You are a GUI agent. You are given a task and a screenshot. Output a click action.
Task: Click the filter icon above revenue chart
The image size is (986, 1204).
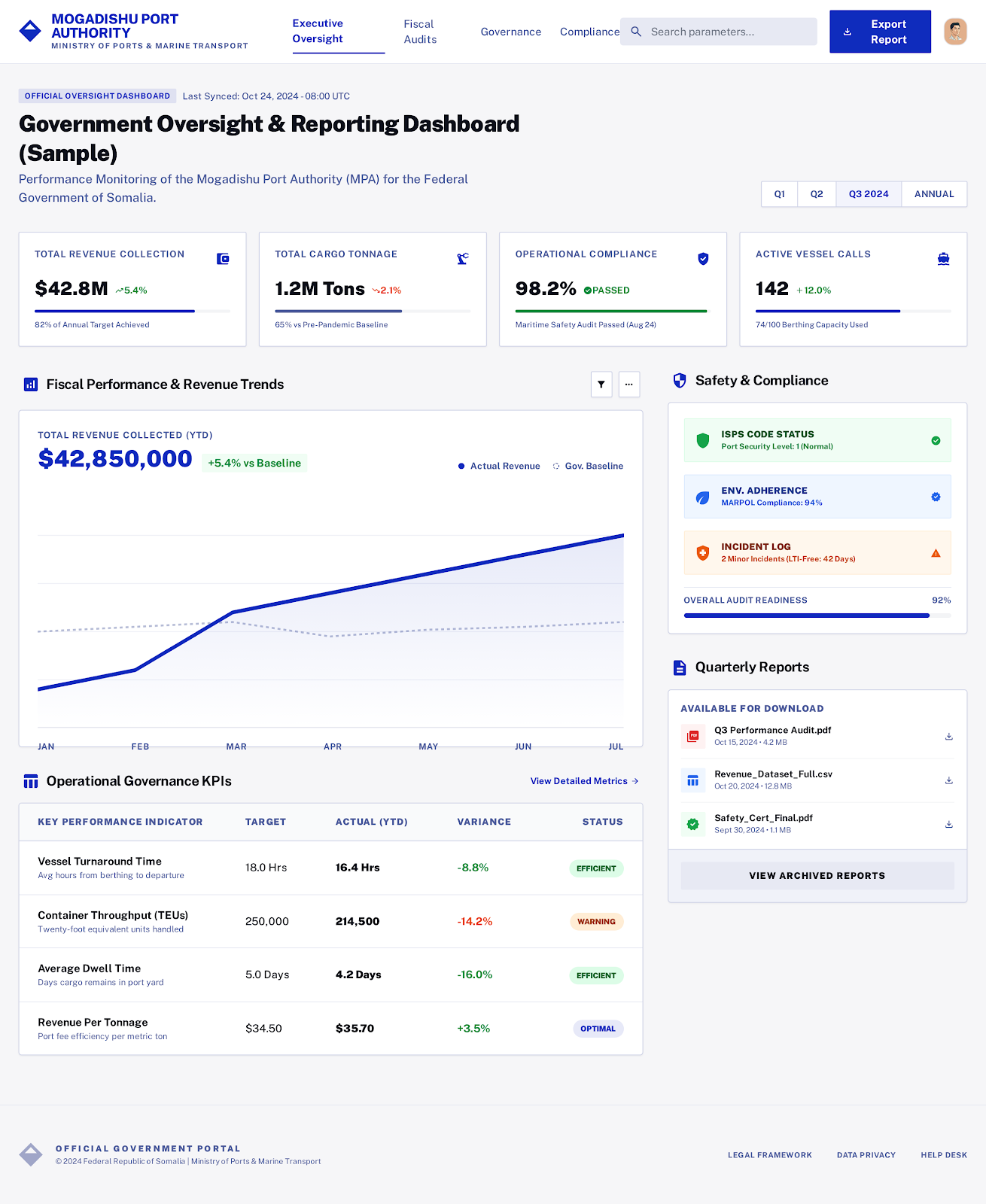coord(601,385)
